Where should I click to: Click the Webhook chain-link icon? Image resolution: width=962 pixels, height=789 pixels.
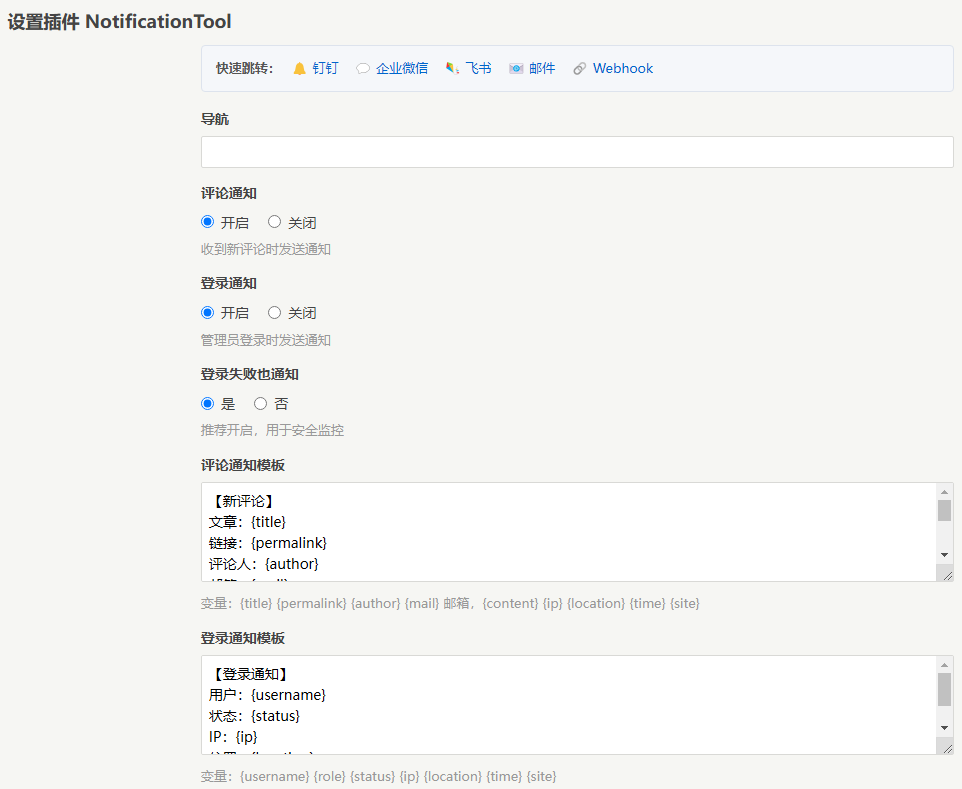[x=579, y=68]
